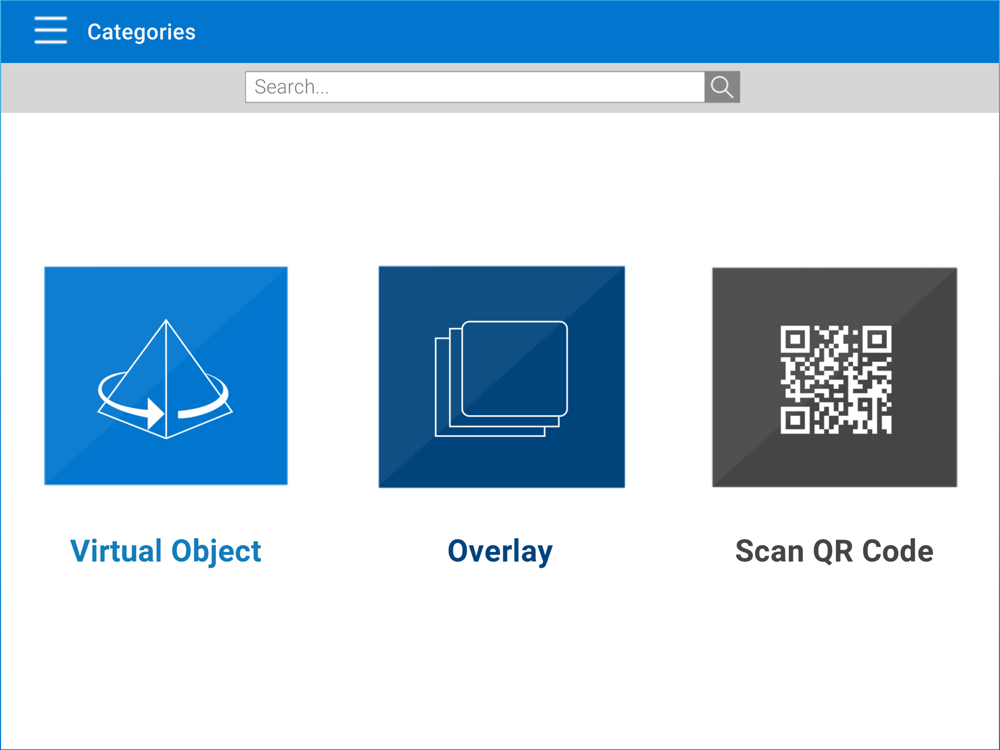Select the Virtual Object text label

click(166, 551)
